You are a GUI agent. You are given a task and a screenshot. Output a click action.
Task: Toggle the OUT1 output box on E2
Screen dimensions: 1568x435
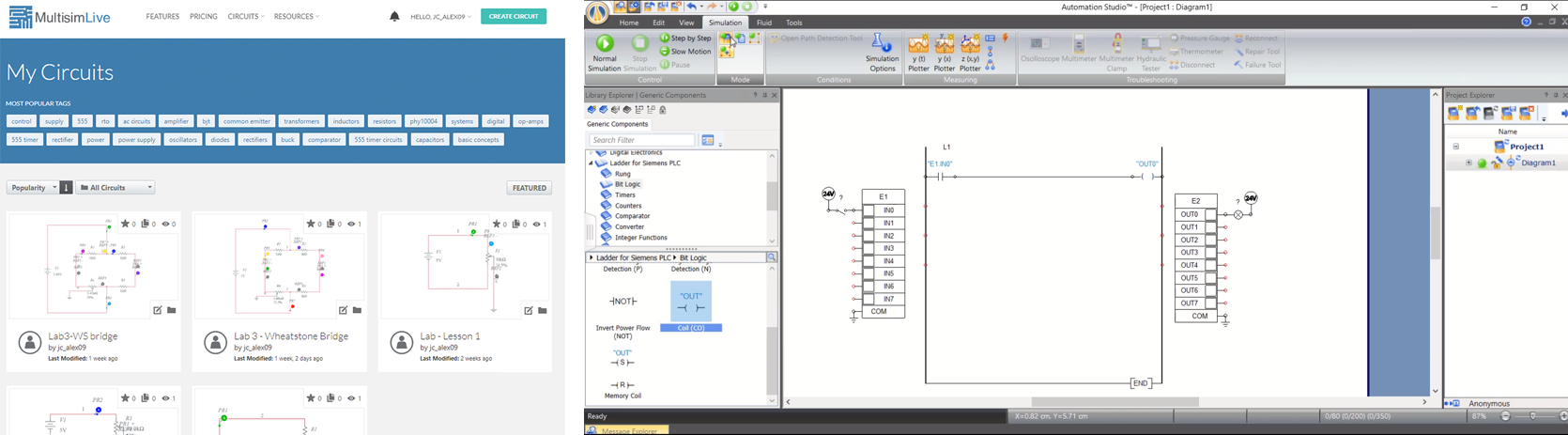(1211, 227)
